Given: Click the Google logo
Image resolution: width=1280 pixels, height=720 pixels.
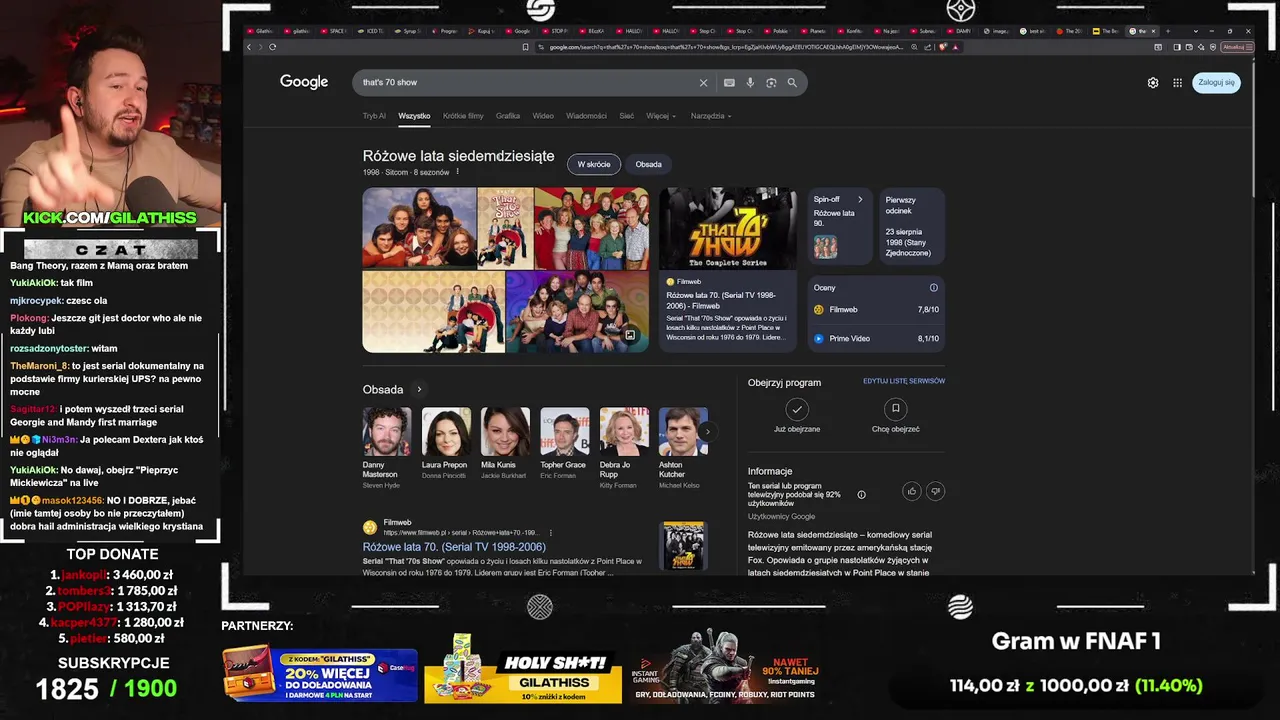Looking at the screenshot, I should coord(304,82).
